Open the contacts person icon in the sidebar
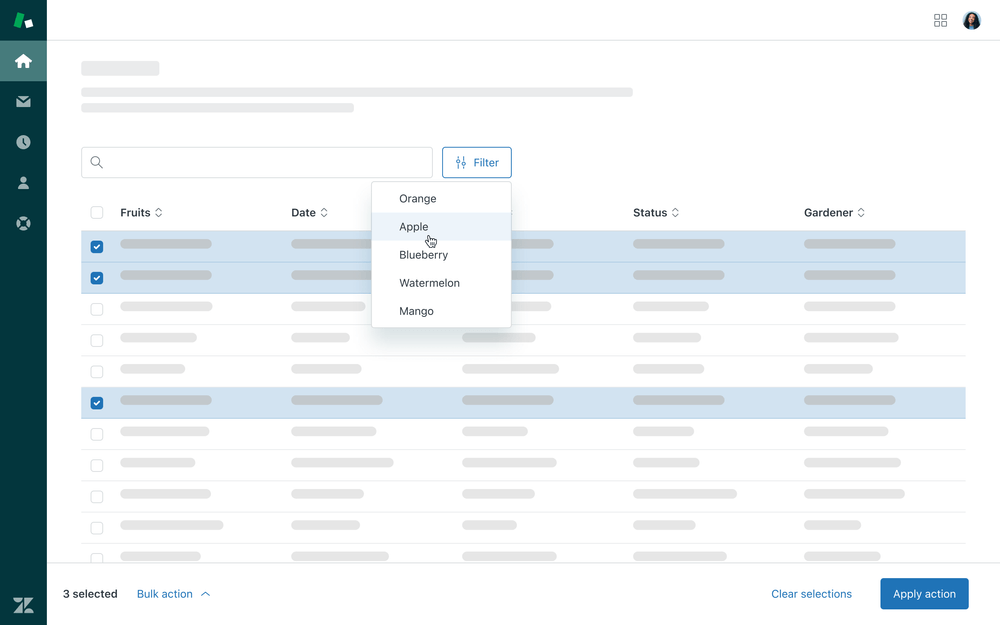Image resolution: width=1000 pixels, height=625 pixels. pos(23,182)
